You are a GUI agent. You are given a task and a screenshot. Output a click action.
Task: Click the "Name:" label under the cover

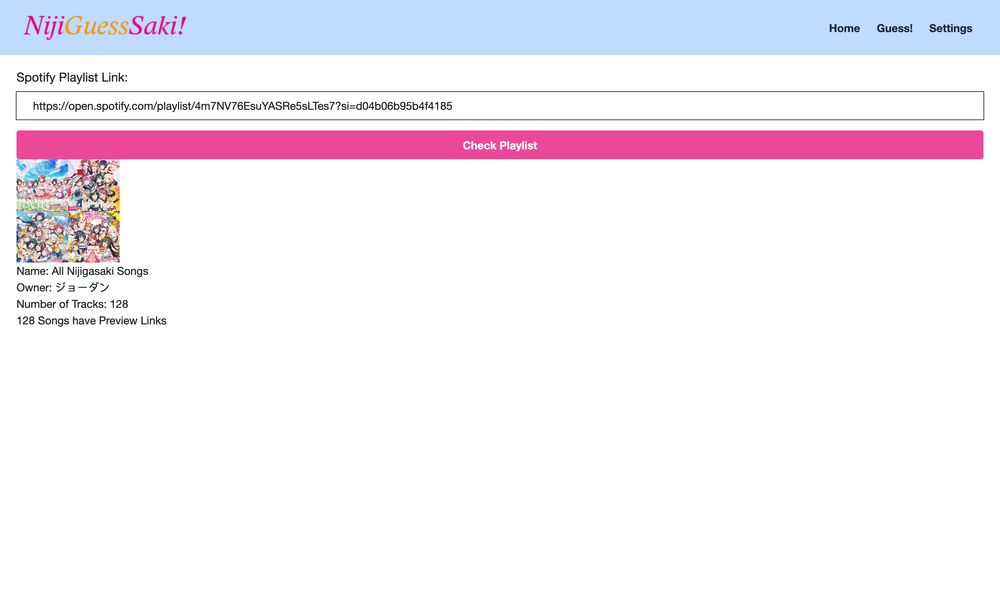click(32, 271)
